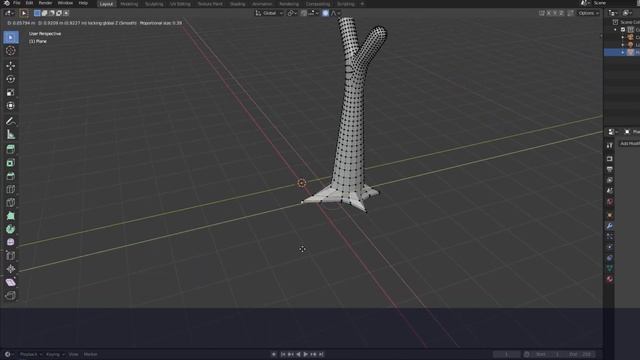Select the Smooth tool
This screenshot has width=640, height=360.
(11, 256)
